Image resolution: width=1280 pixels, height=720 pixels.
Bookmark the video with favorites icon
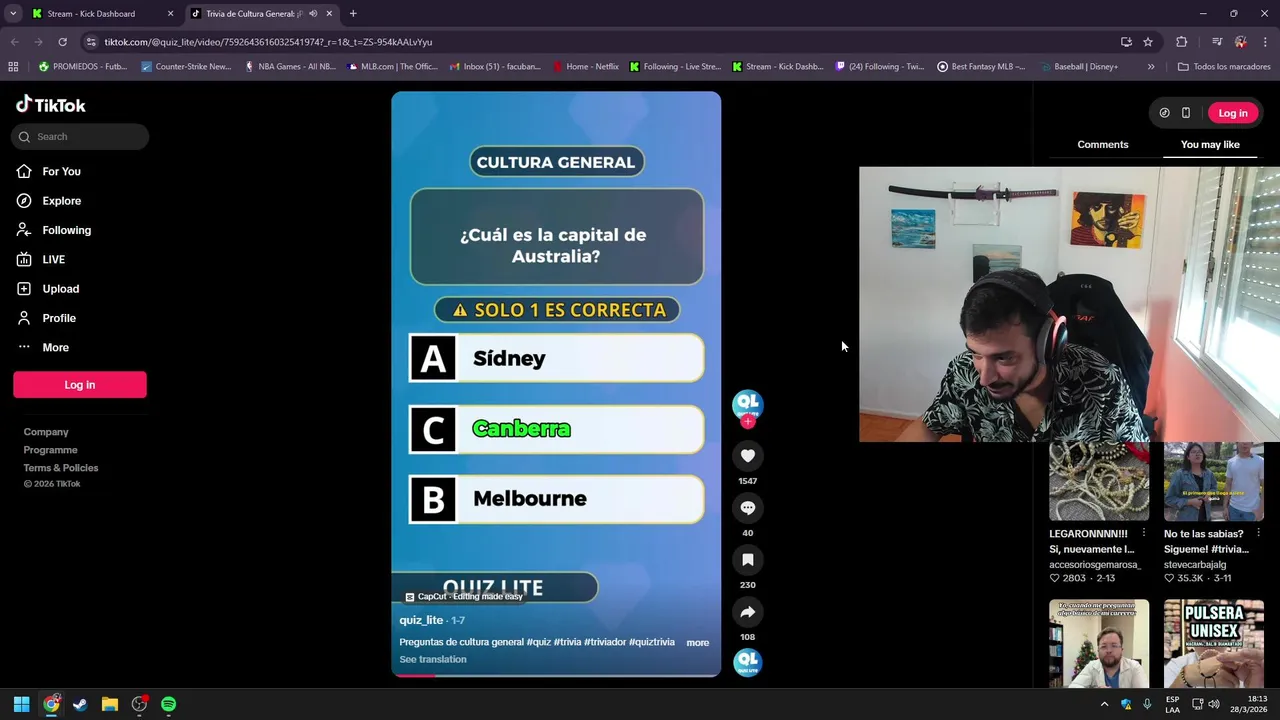[x=747, y=560]
